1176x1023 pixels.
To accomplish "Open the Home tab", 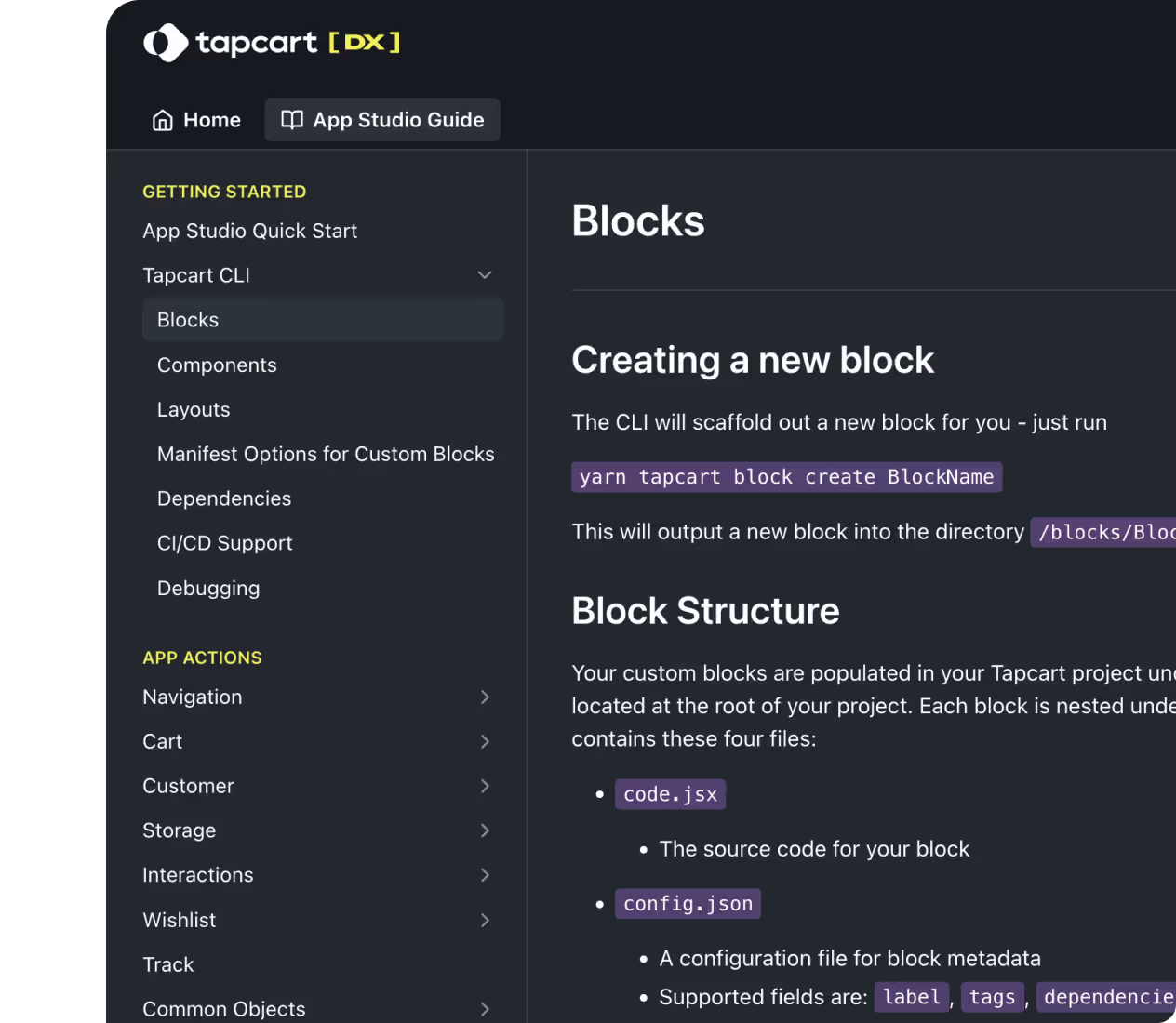I will click(196, 120).
